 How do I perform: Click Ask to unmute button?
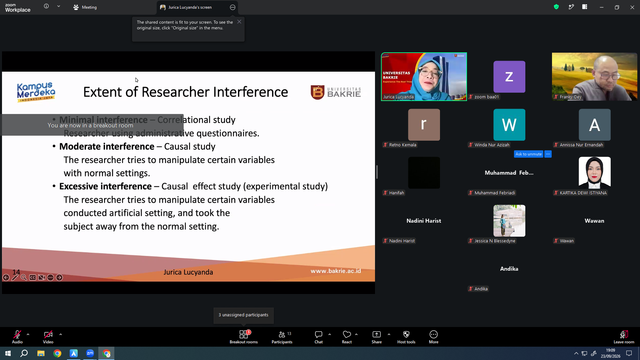pos(529,154)
